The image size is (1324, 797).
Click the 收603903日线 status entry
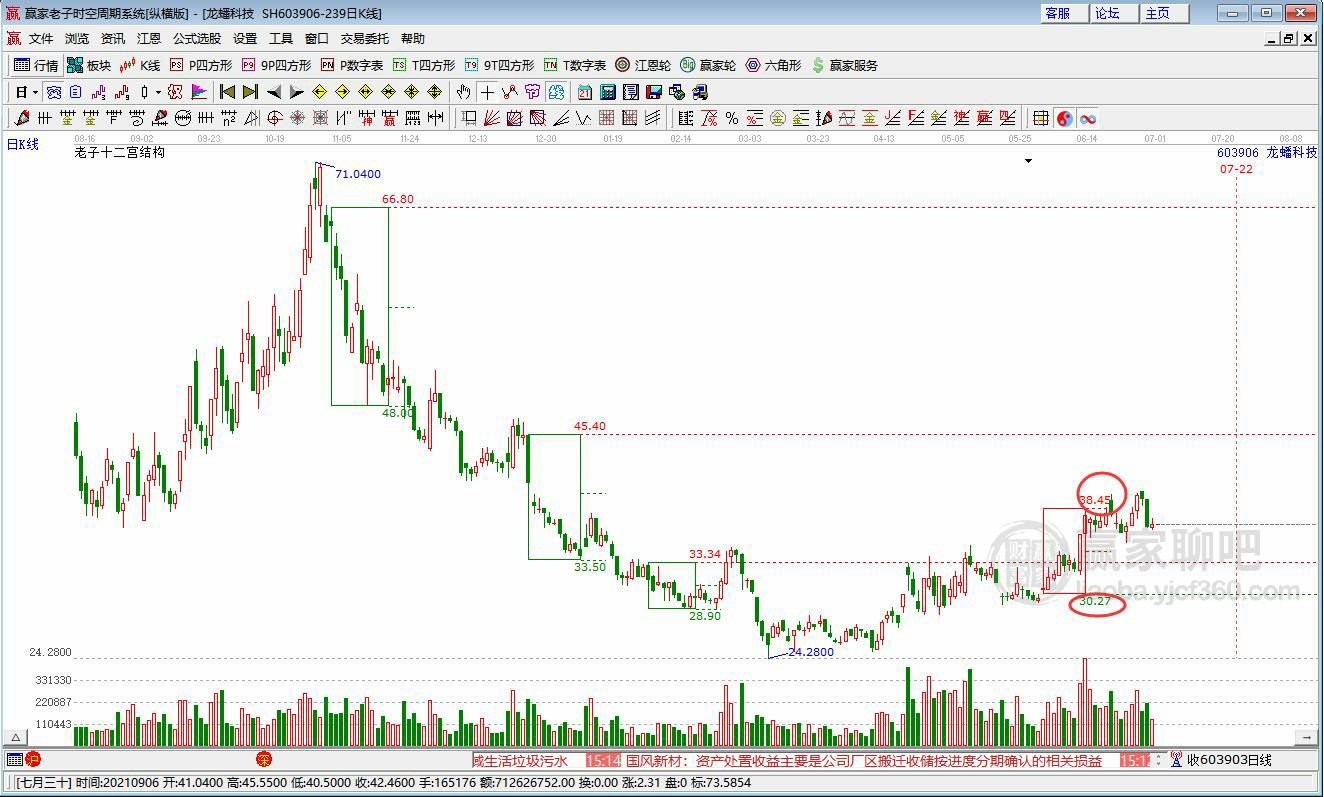click(1229, 760)
